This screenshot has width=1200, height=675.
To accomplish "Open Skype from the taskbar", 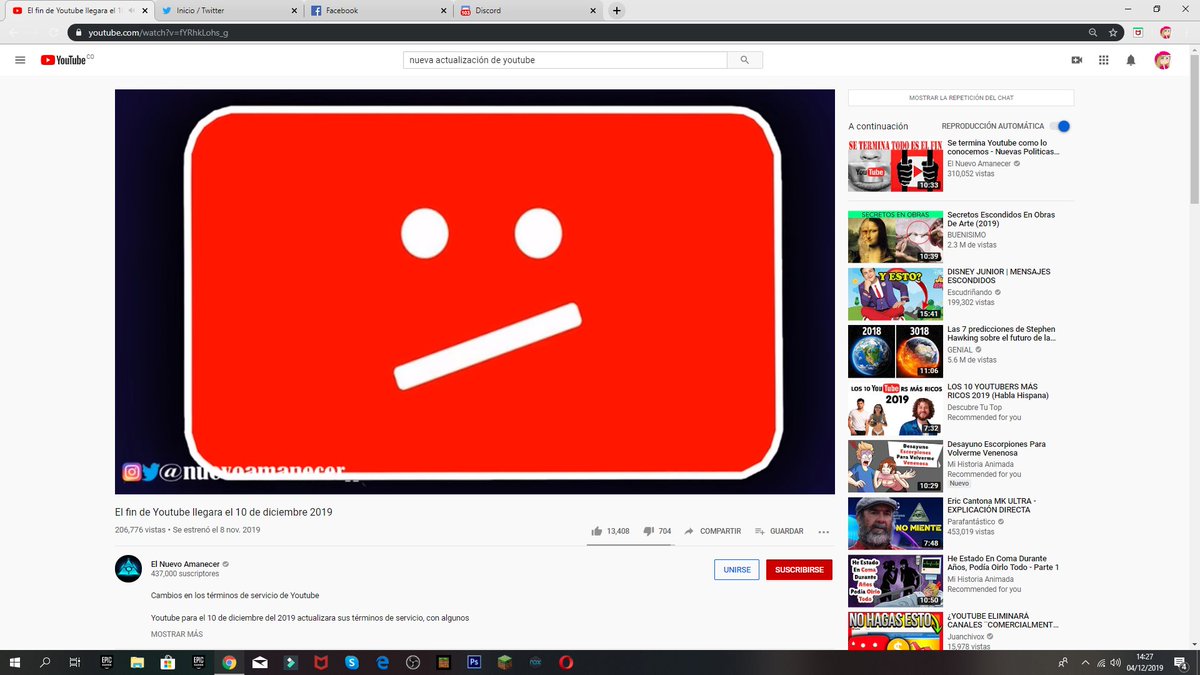I will point(351,662).
